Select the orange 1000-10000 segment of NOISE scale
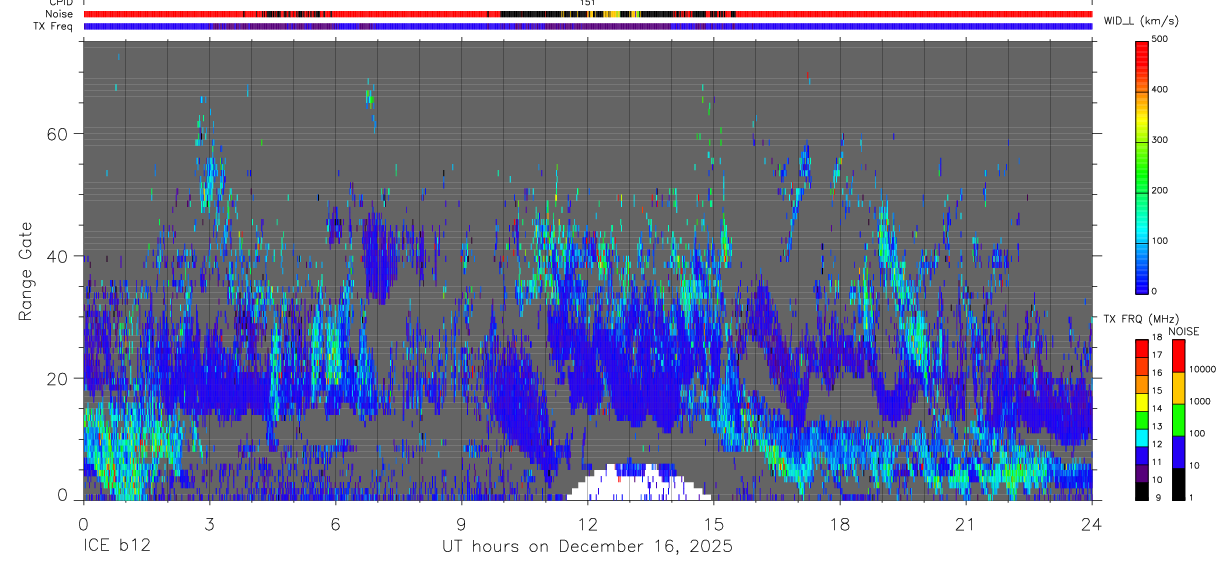This screenshot has height=567, width=1228. (1178, 386)
